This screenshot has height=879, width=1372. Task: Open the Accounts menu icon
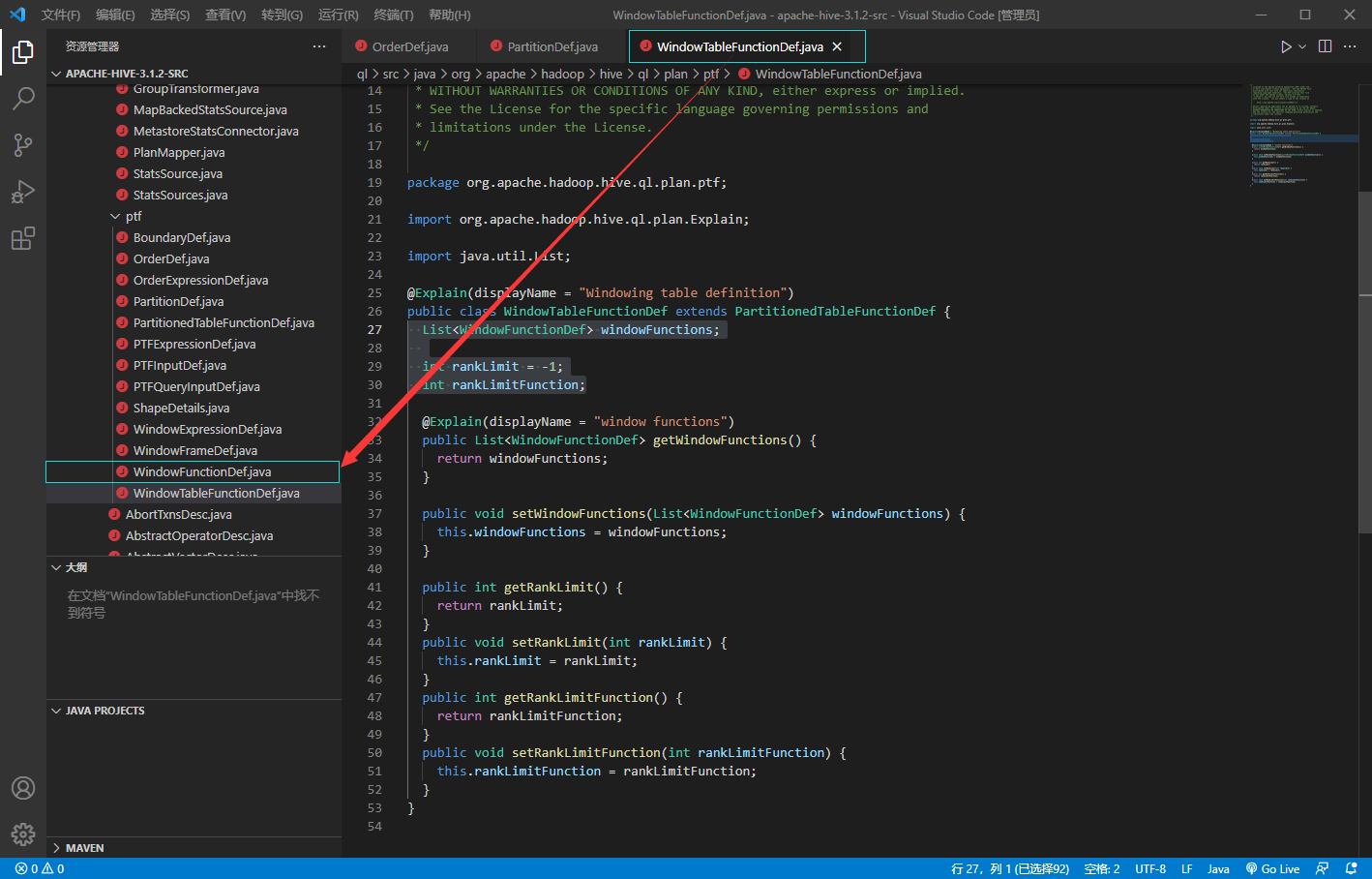coord(23,788)
